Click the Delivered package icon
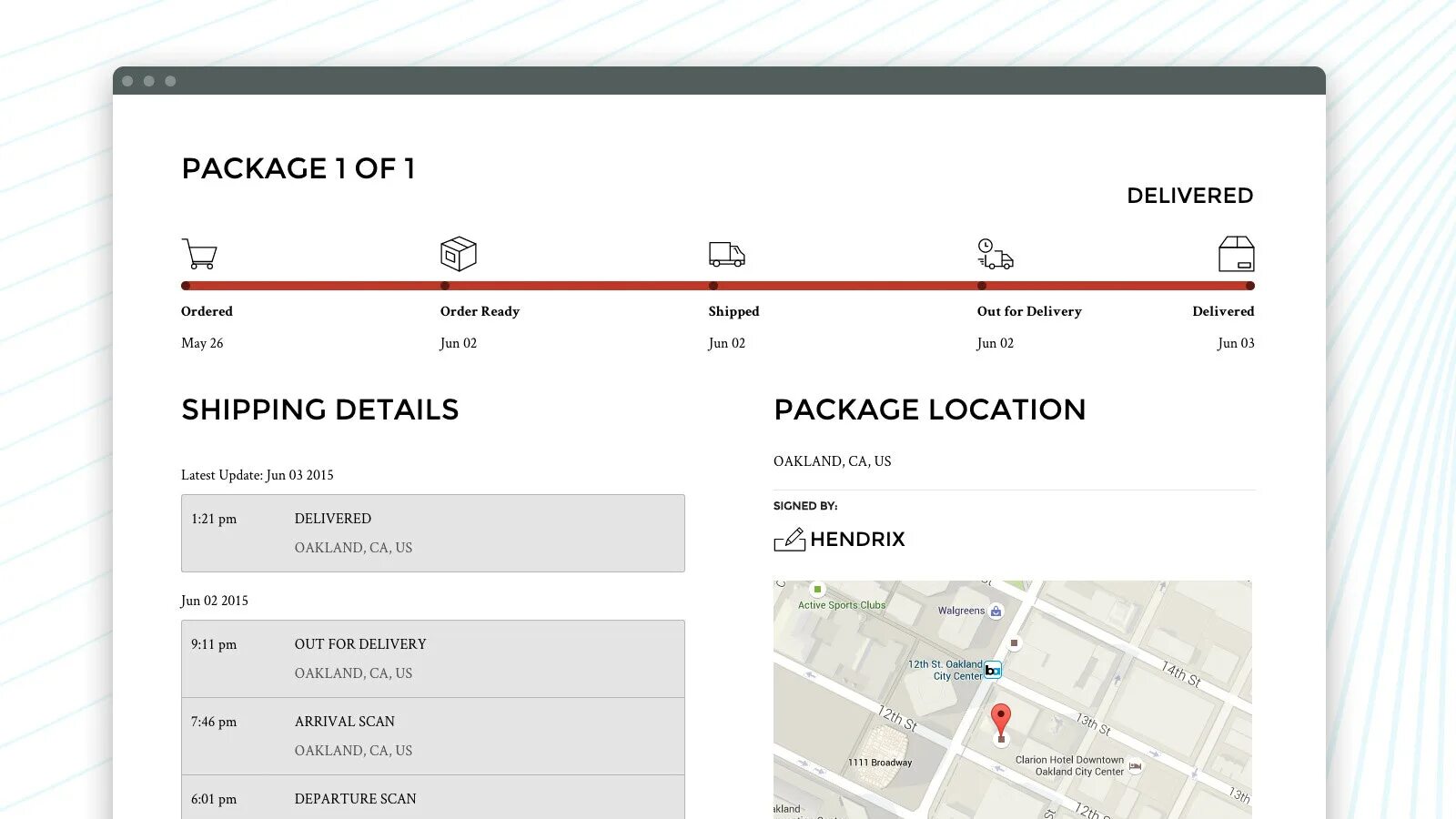1456x819 pixels. 1237,254
